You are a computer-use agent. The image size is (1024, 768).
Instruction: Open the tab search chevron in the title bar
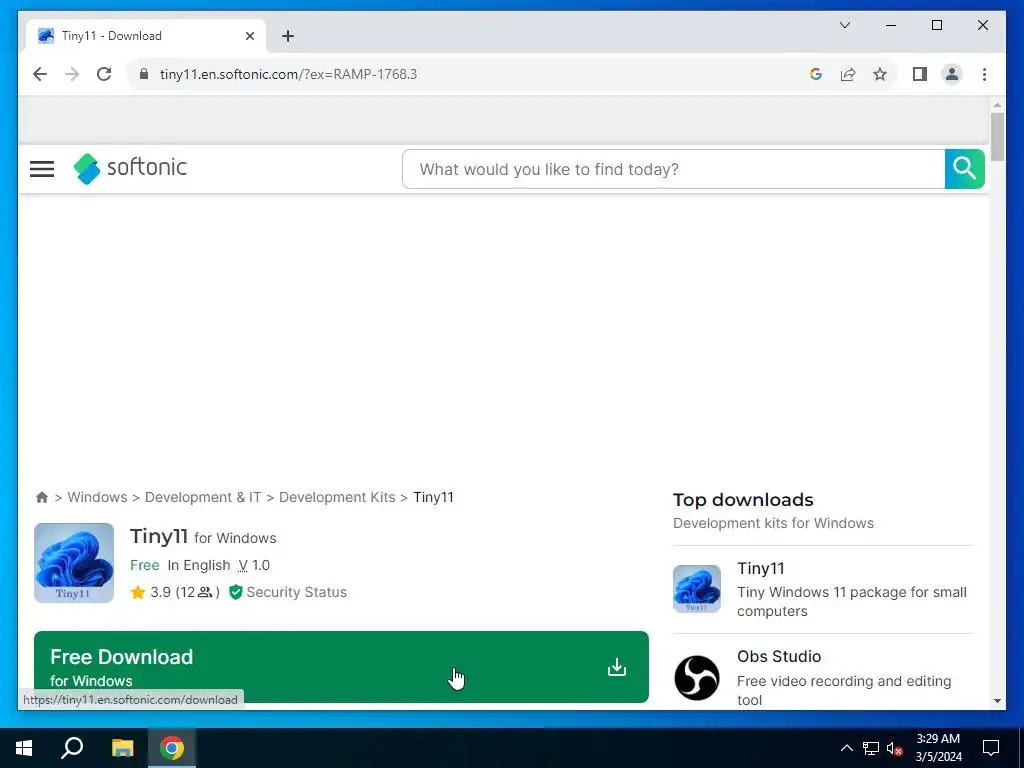click(x=845, y=25)
